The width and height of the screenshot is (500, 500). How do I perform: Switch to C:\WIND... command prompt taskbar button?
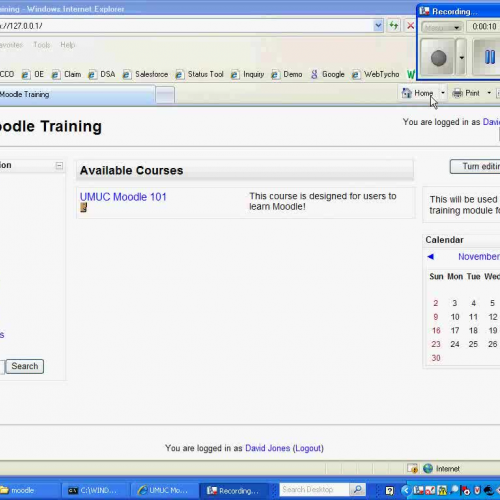96,490
